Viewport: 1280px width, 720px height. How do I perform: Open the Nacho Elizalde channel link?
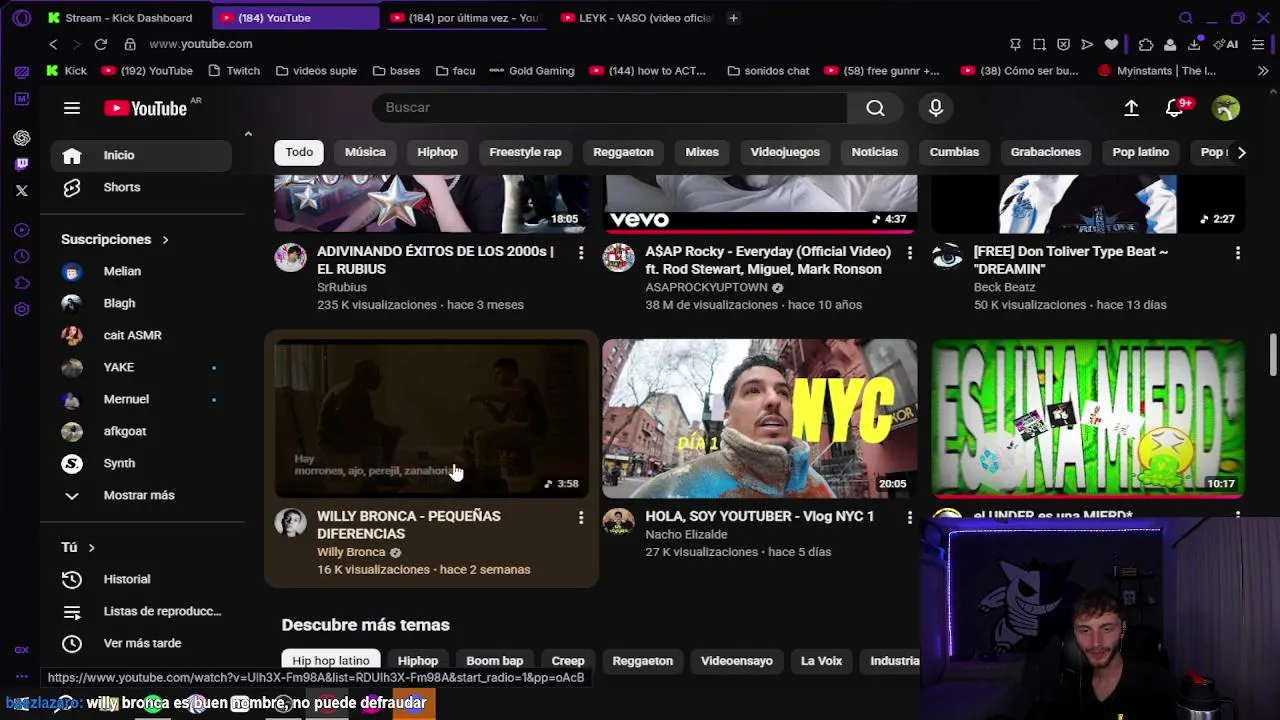686,534
